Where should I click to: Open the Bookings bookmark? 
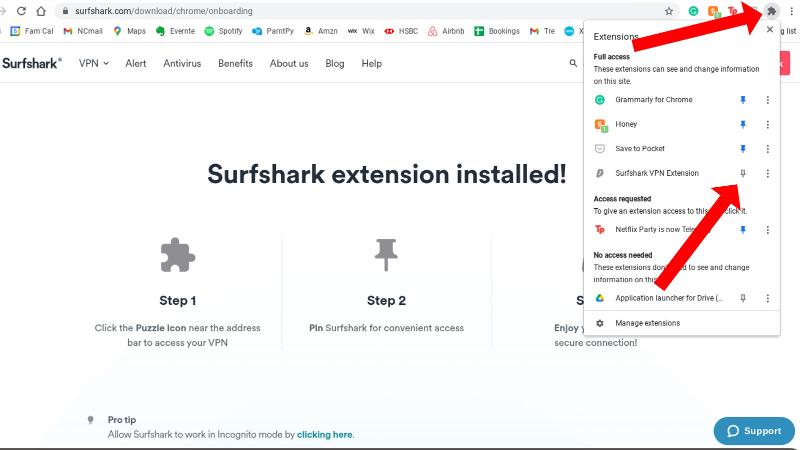point(496,31)
